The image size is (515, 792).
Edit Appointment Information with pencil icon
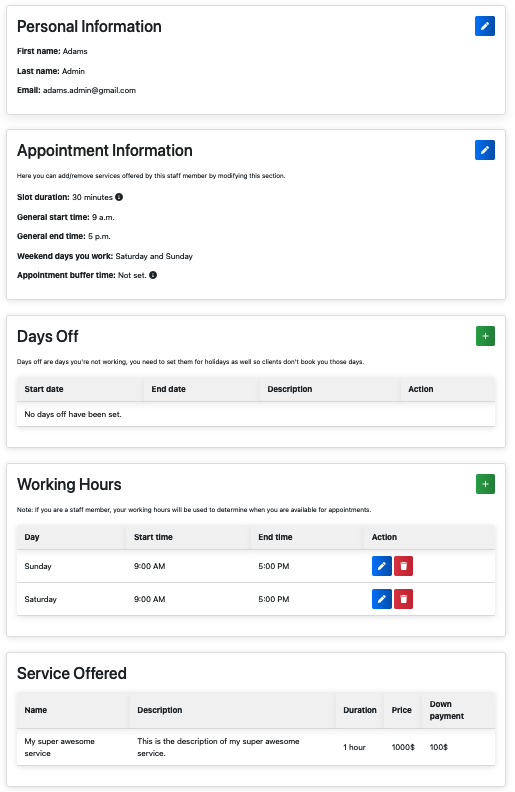click(484, 150)
